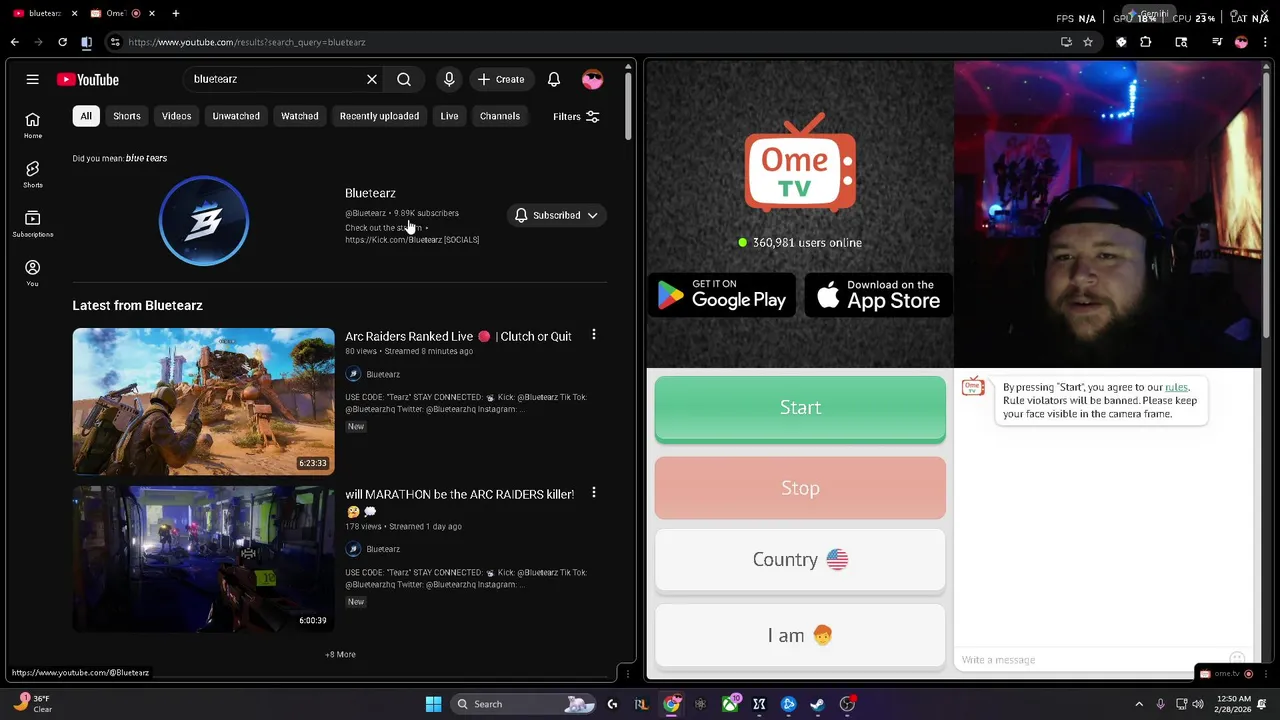Open Subscriptions in YouTube sidebar

point(33,224)
